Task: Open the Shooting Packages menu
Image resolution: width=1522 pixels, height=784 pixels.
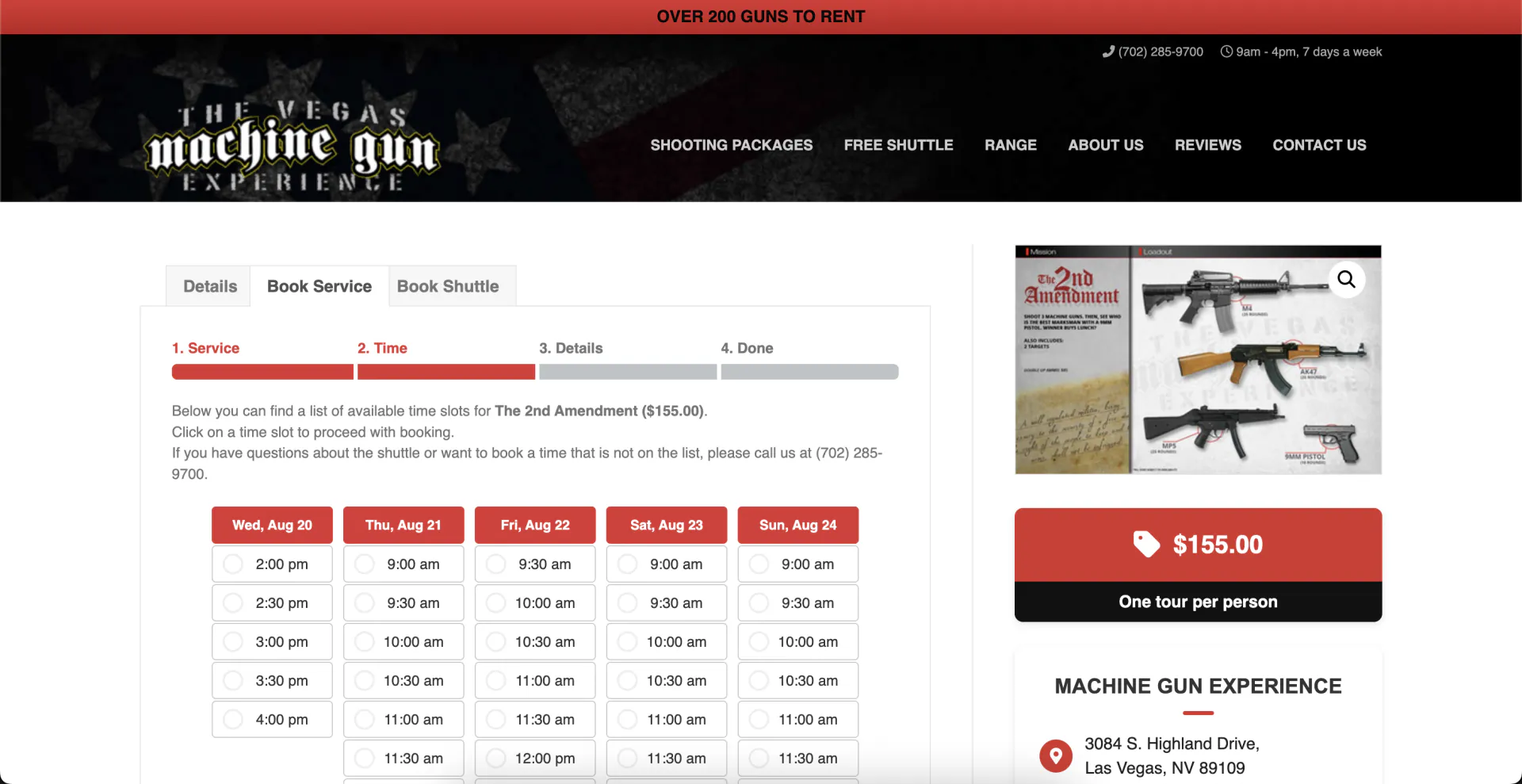Action: [x=732, y=145]
